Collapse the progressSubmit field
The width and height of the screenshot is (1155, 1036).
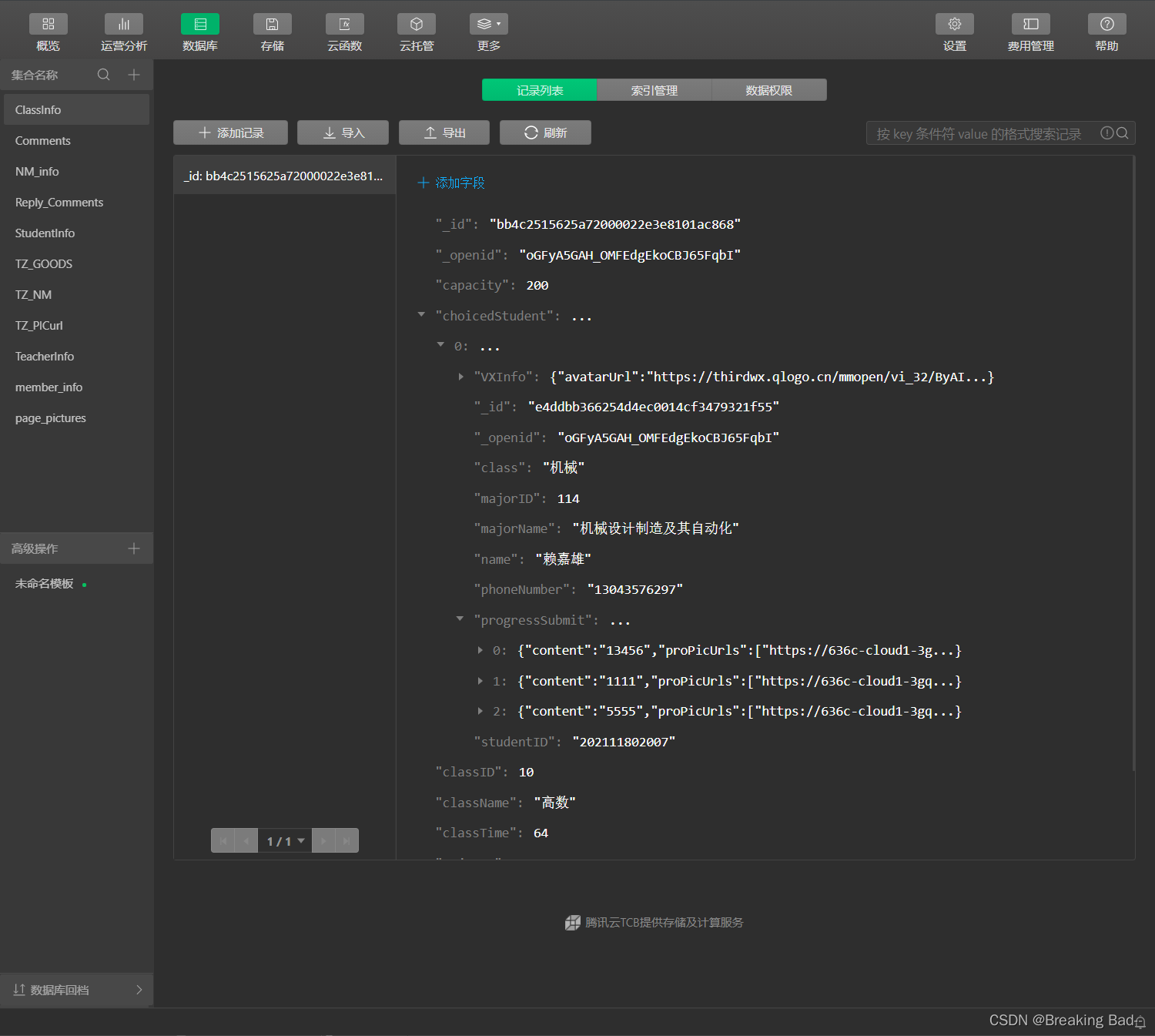[460, 619]
